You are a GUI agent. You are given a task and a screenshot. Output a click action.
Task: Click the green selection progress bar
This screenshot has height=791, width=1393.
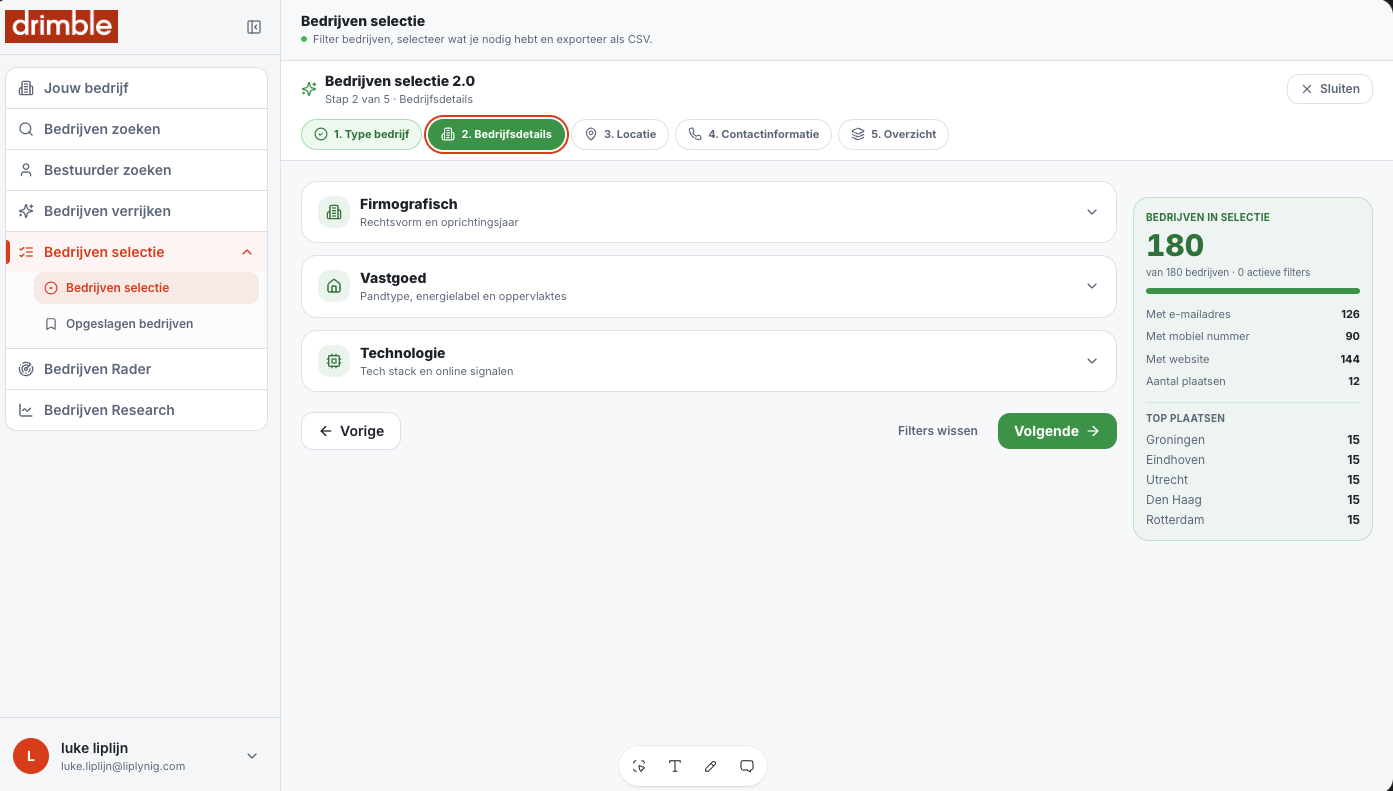pos(1253,291)
